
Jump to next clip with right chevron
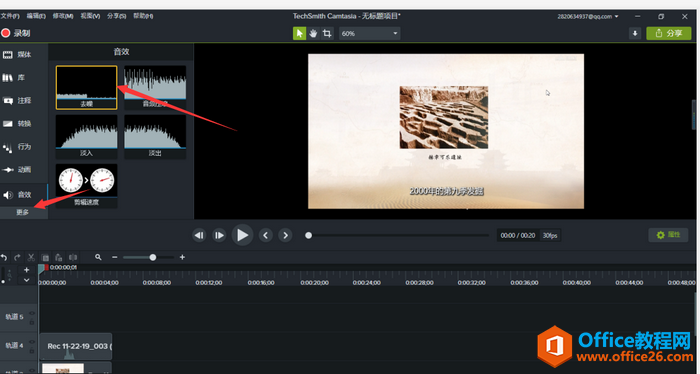click(285, 235)
